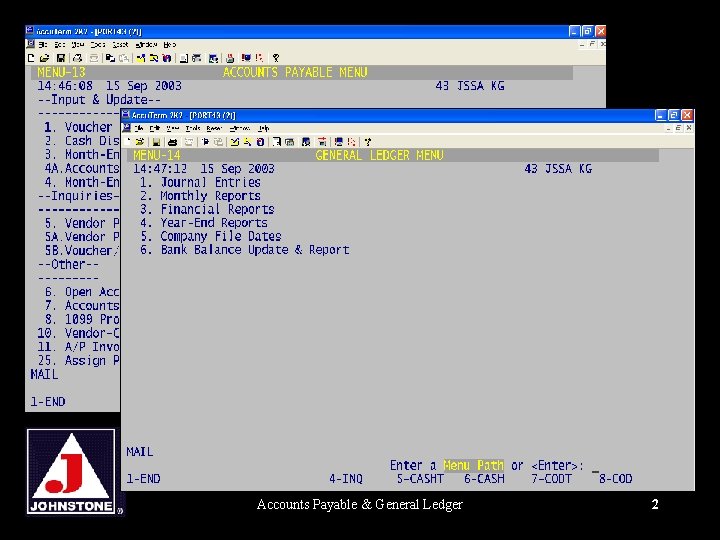Viewport: 720px width, 540px height.
Task: Click Save disk icon in General Ledger window toolbar
Action: point(156,142)
